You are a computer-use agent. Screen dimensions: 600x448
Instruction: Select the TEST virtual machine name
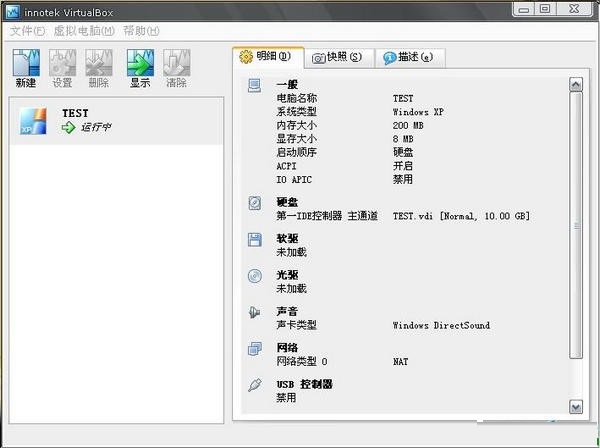[75, 113]
